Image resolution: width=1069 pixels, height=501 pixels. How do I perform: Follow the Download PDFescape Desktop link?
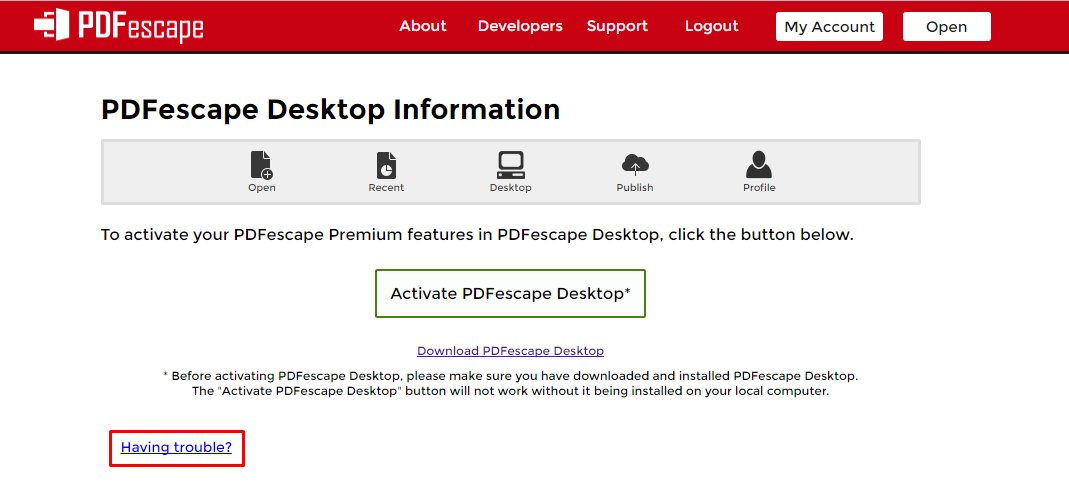(511, 351)
